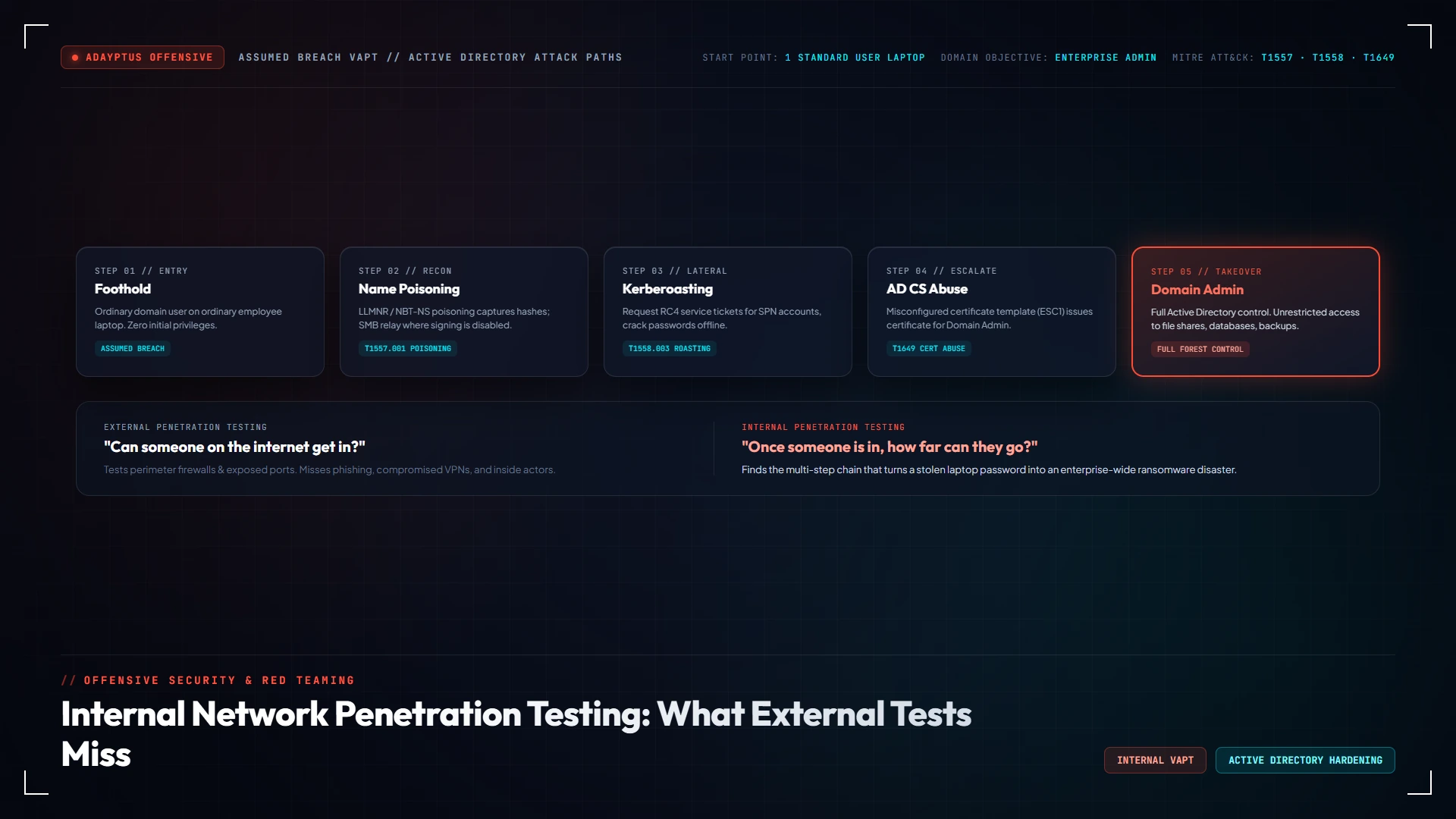This screenshot has height=819, width=1456.
Task: Open the Kerberoasting step card title
Action: tap(667, 289)
